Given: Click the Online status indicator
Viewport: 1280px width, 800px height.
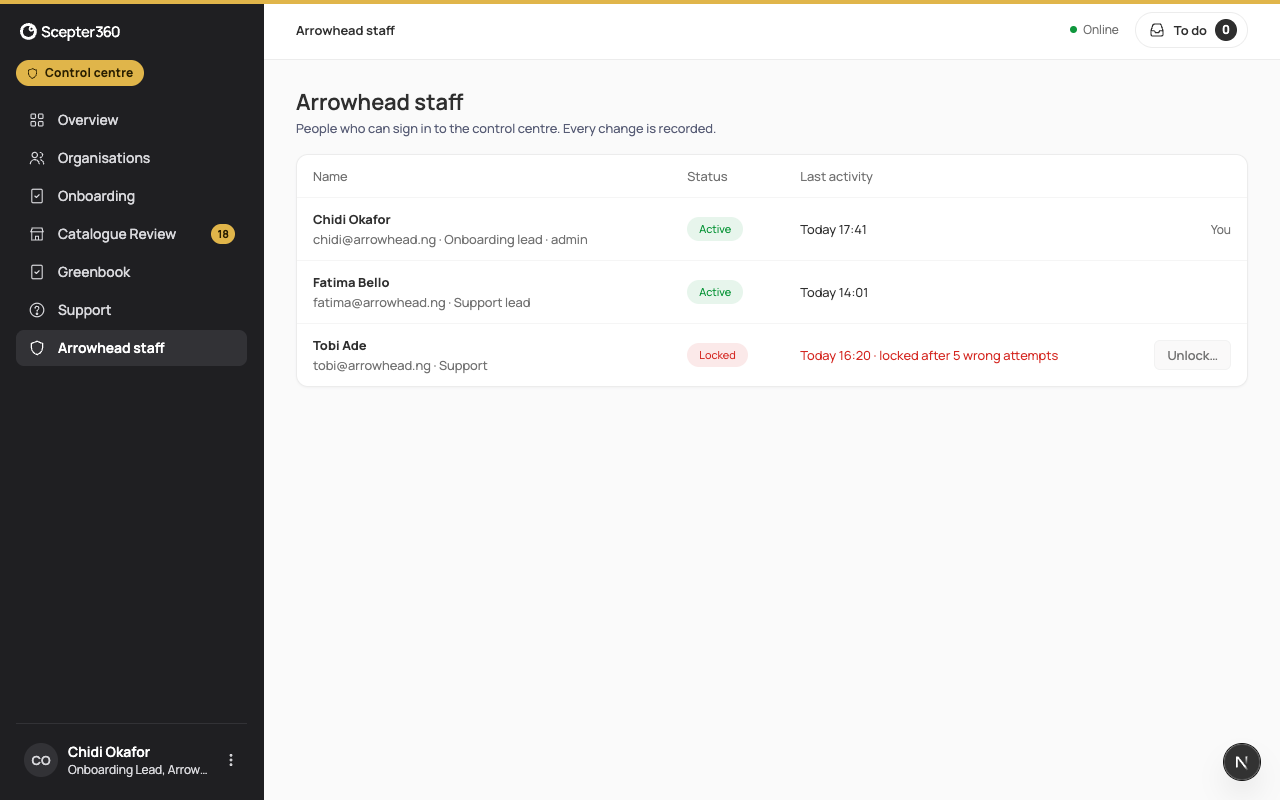Looking at the screenshot, I should (x=1094, y=30).
